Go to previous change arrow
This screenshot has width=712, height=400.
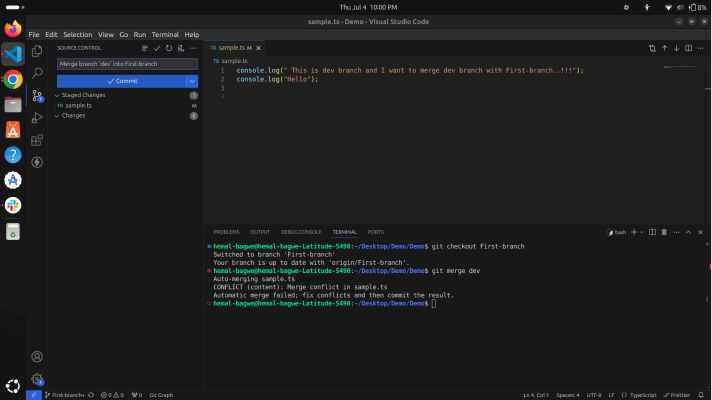[664, 48]
